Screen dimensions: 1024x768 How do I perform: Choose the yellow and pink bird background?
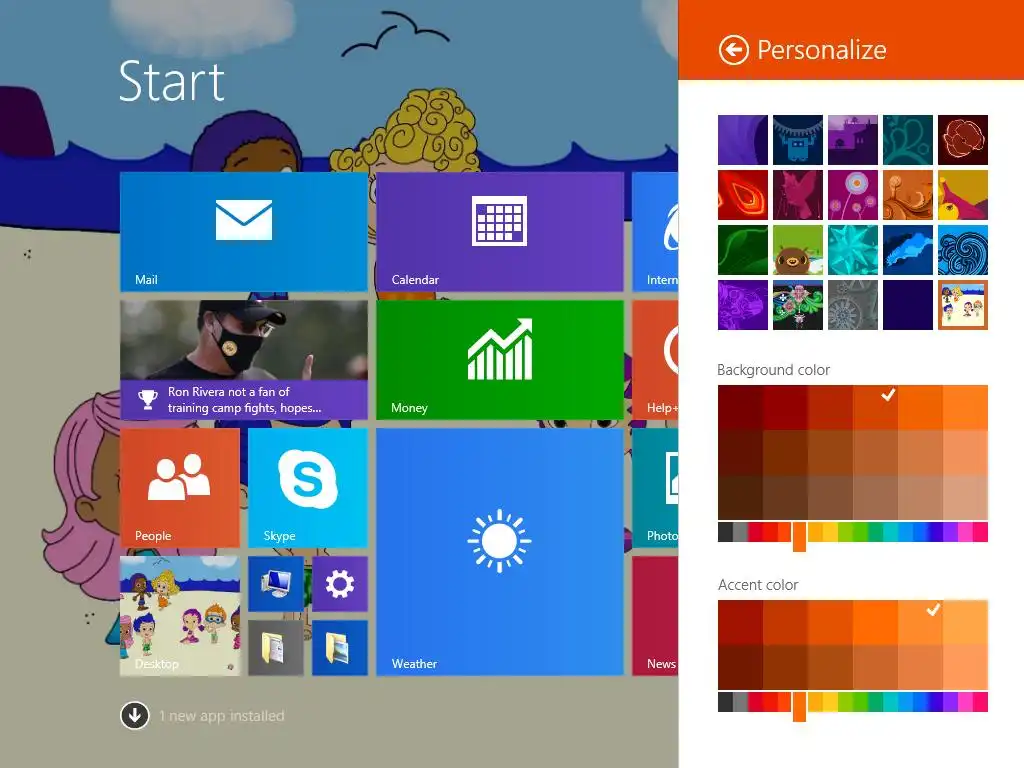pyautogui.click(x=963, y=195)
